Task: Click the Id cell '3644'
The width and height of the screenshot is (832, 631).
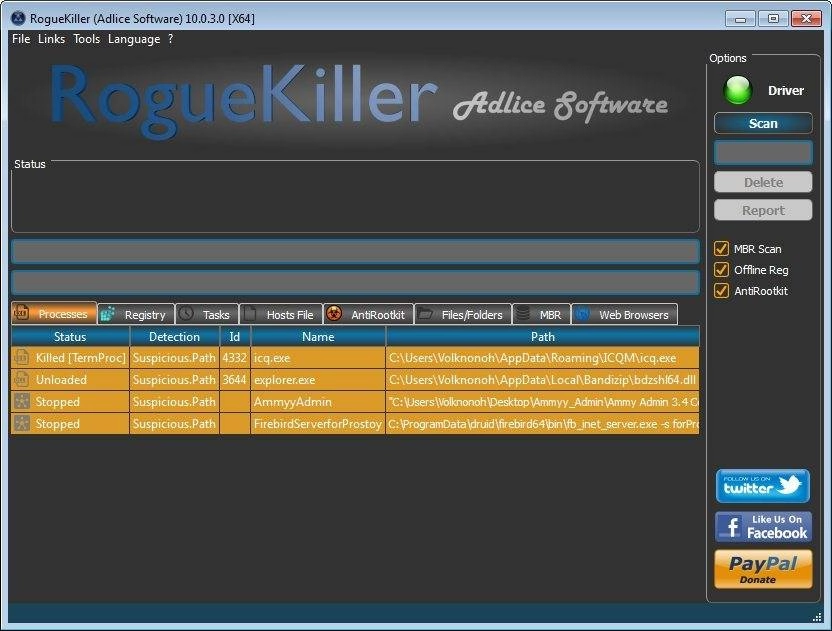Action: pos(235,379)
